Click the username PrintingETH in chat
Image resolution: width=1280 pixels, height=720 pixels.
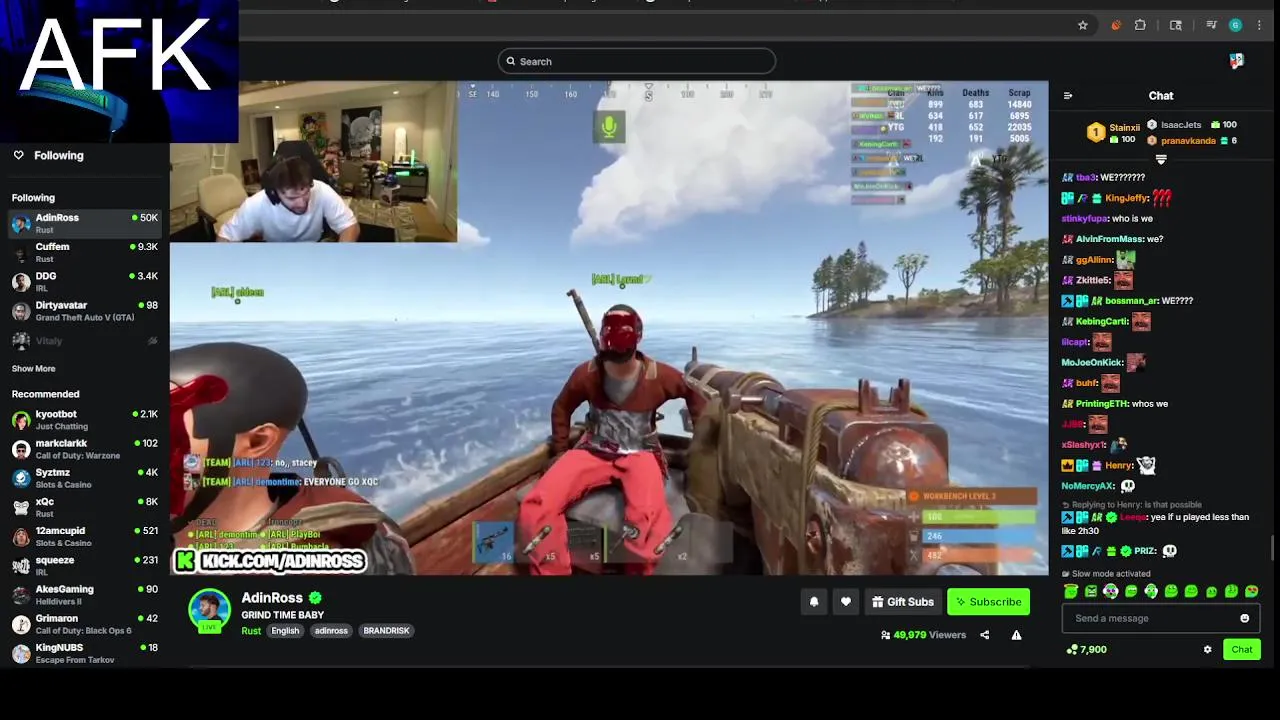tap(1102, 404)
